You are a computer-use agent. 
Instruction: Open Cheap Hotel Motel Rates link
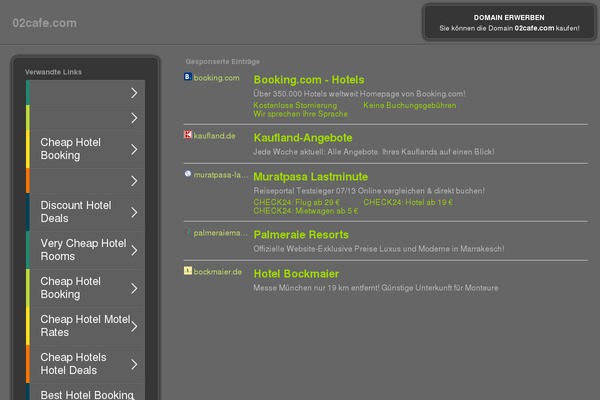(x=85, y=326)
